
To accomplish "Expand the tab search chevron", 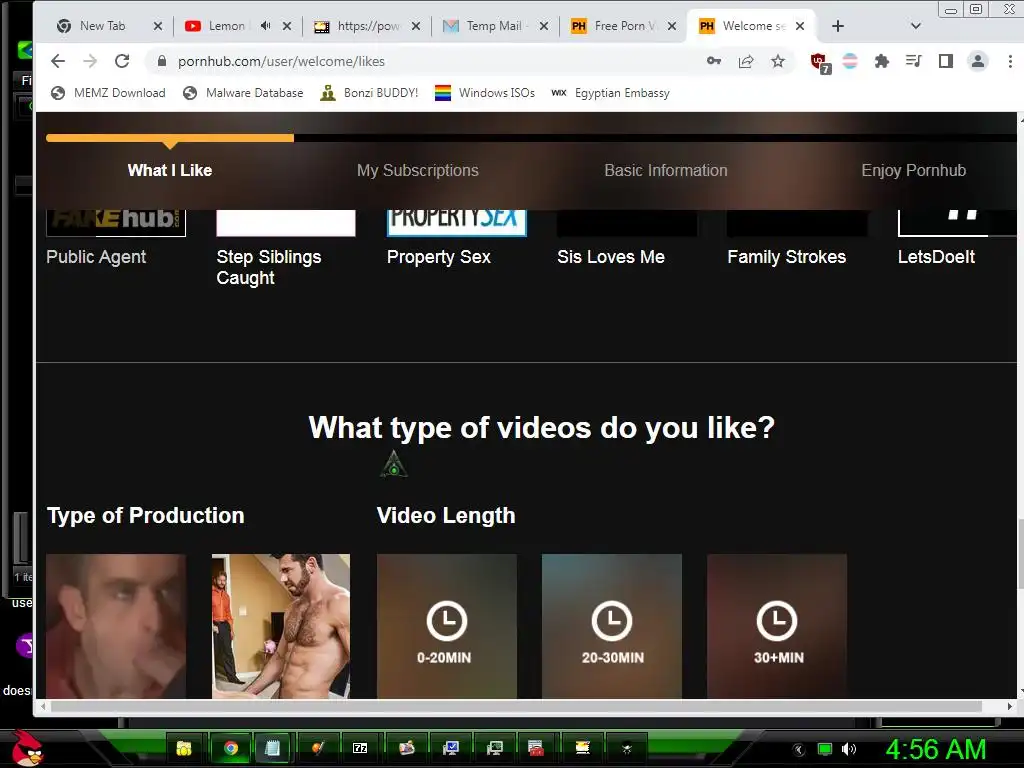I will pos(916,26).
